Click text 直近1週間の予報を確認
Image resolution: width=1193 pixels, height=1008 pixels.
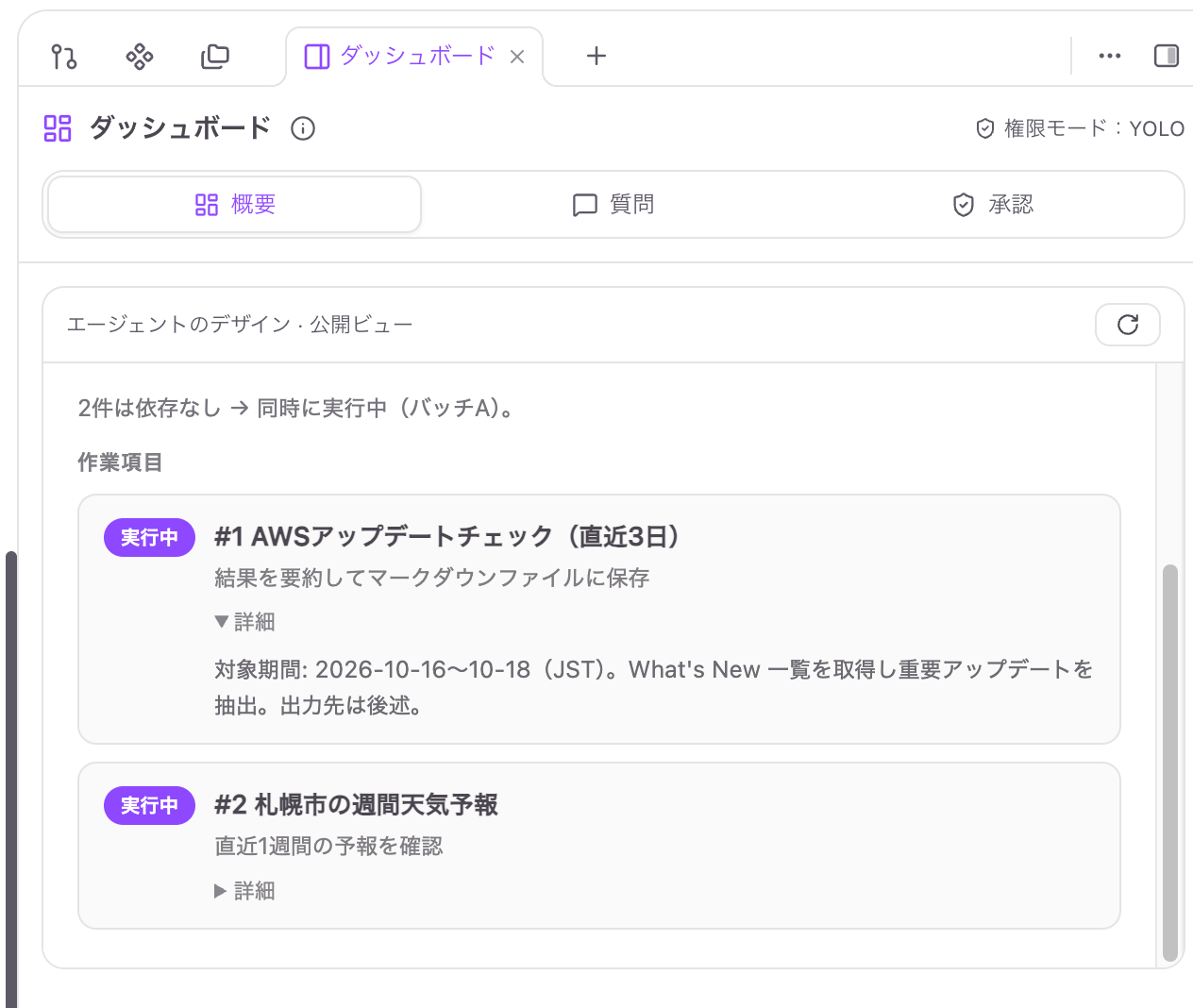pos(328,847)
